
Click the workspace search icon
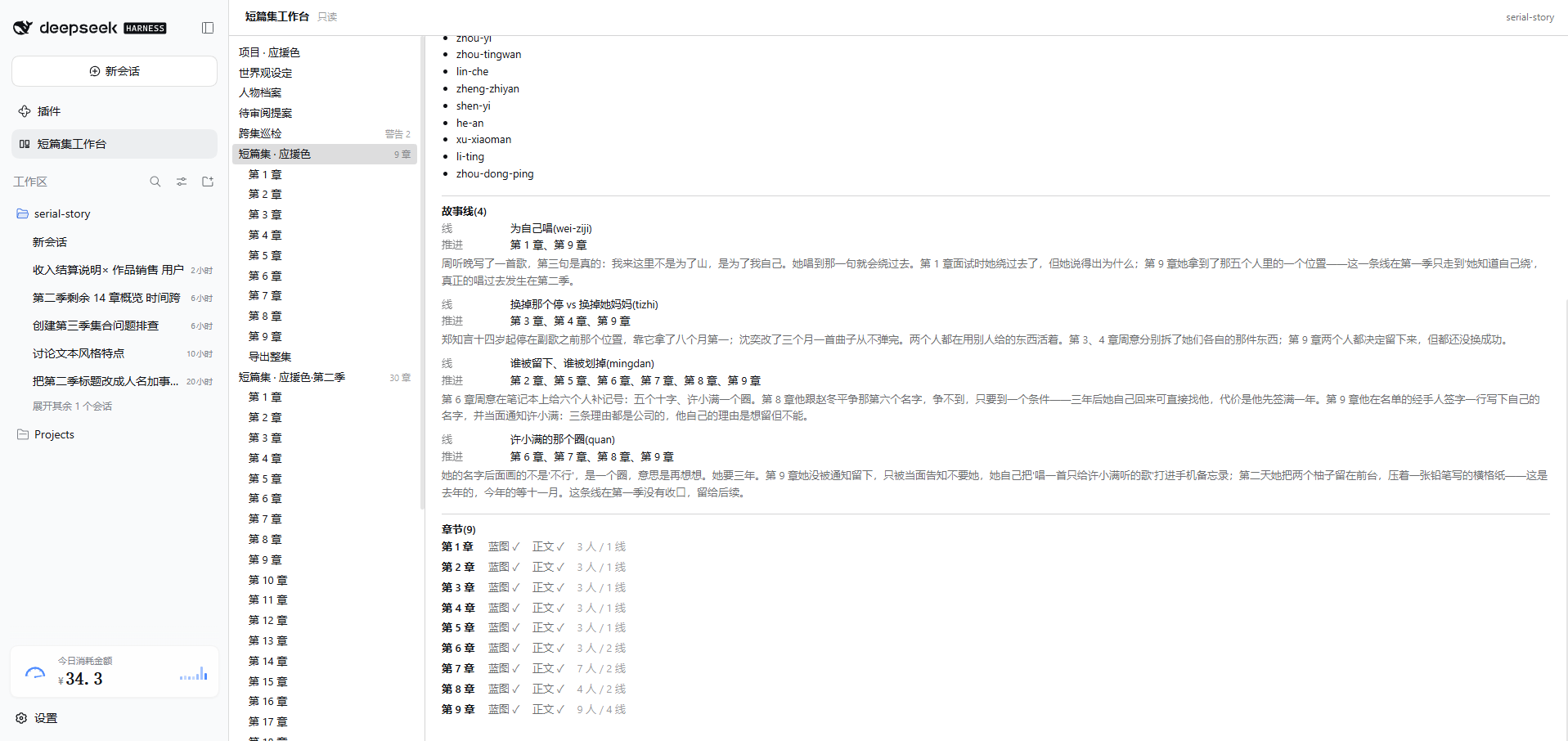pyautogui.click(x=155, y=182)
